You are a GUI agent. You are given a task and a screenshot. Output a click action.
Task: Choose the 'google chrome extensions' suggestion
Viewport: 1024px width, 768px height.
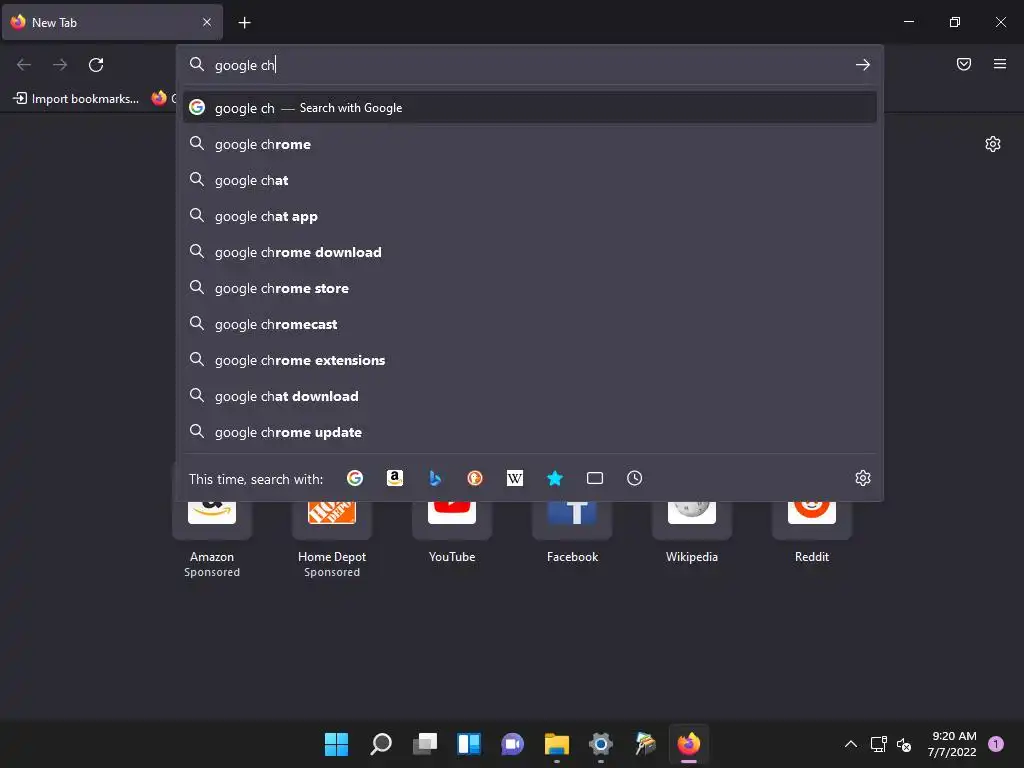(530, 360)
